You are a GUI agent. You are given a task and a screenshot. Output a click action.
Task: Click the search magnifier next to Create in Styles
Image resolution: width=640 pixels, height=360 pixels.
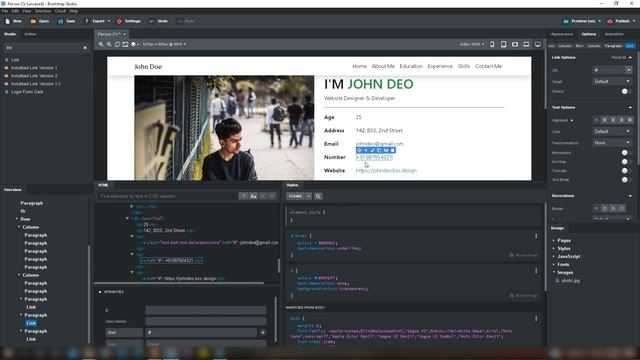point(318,196)
